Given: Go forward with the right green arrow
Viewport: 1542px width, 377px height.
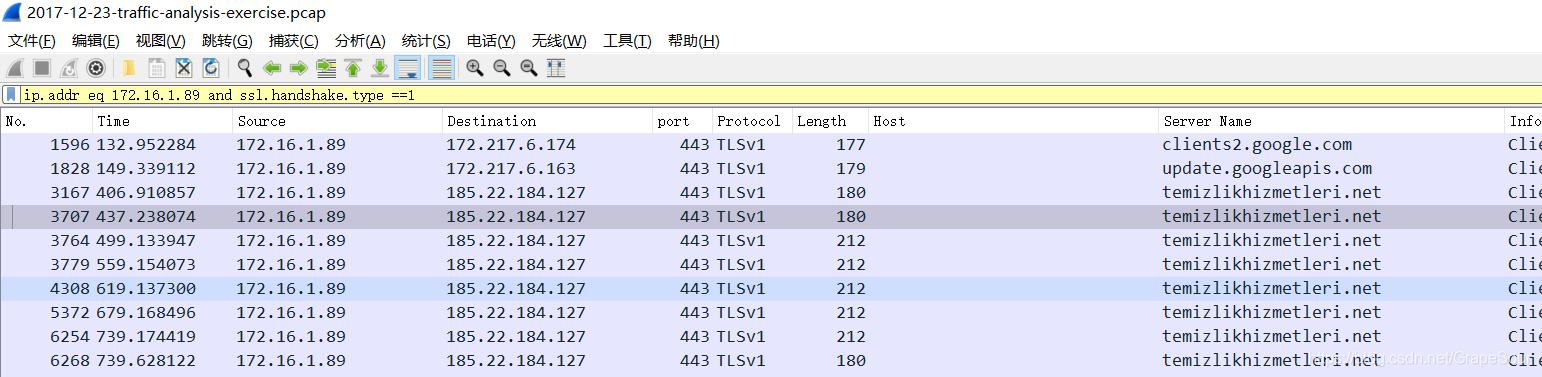Looking at the screenshot, I should (x=298, y=68).
